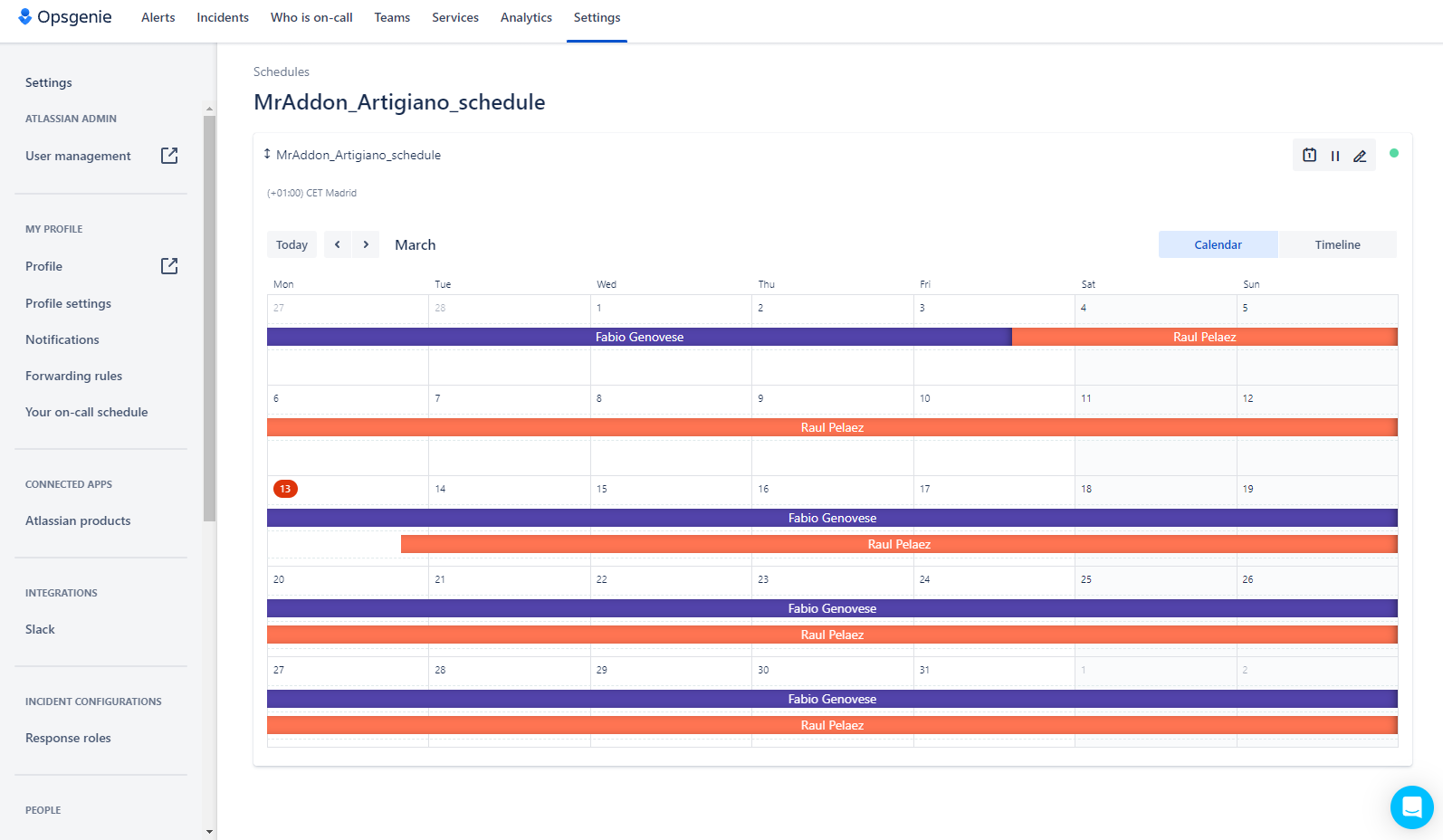Collapse the MrAddon_Artigiano_schedule row arrow
The width and height of the screenshot is (1443, 840).
[x=267, y=155]
